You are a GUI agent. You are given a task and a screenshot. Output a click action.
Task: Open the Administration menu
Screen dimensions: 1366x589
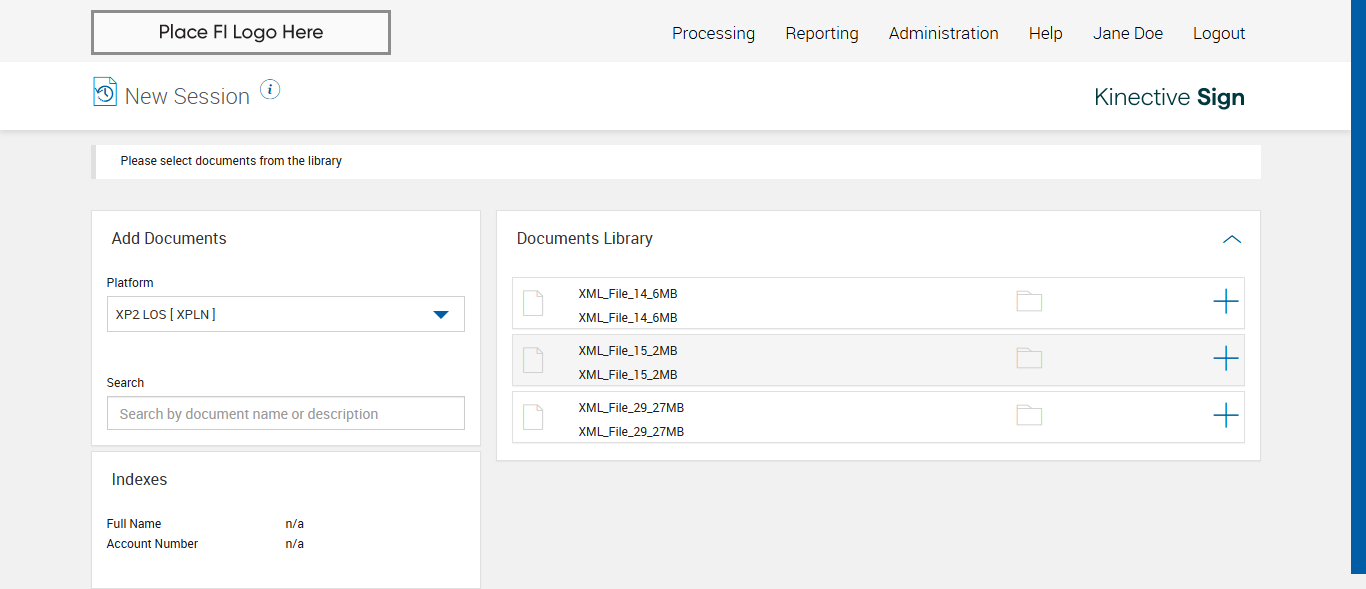pos(943,33)
